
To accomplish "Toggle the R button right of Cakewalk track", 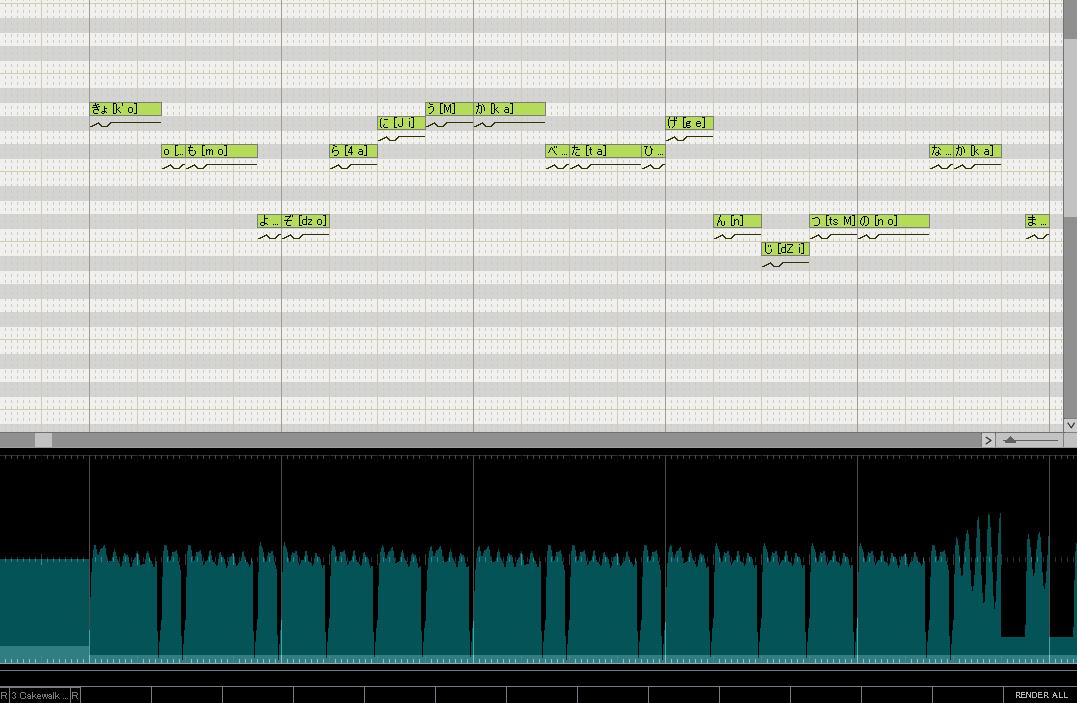I will click(x=76, y=695).
